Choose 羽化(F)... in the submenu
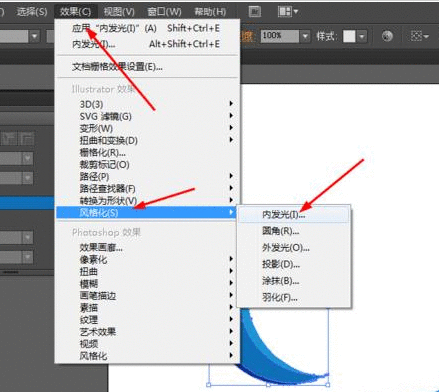Viewport: 439px width, 392px height. [x=294, y=297]
